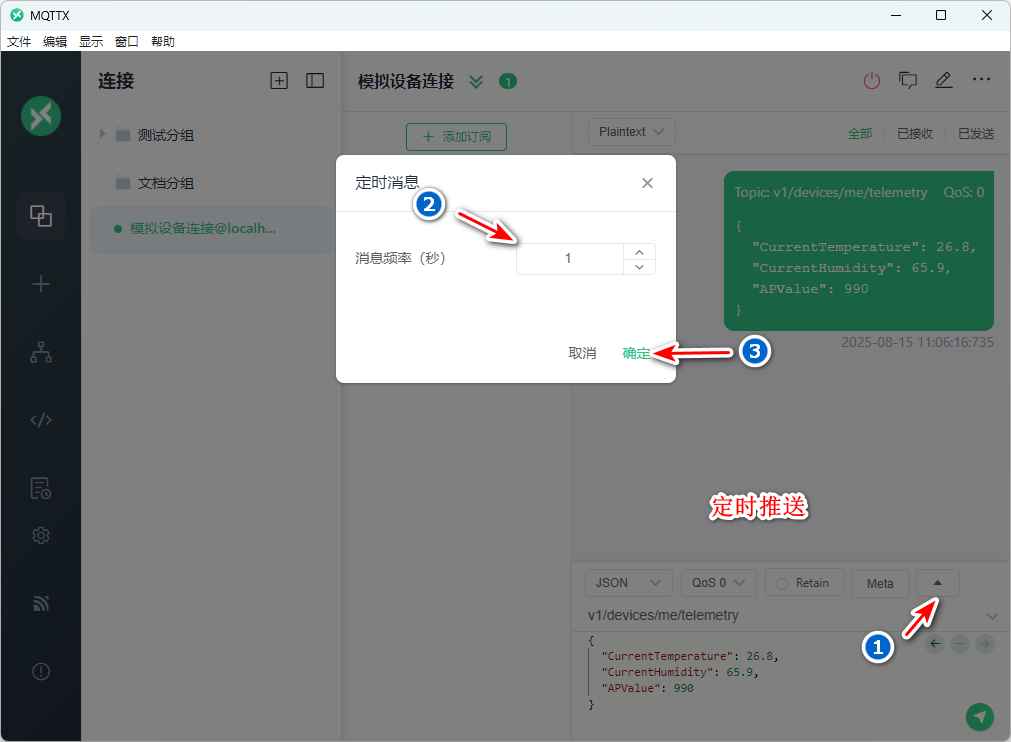Click the message frequency input field
This screenshot has width=1011, height=742.
click(x=569, y=259)
